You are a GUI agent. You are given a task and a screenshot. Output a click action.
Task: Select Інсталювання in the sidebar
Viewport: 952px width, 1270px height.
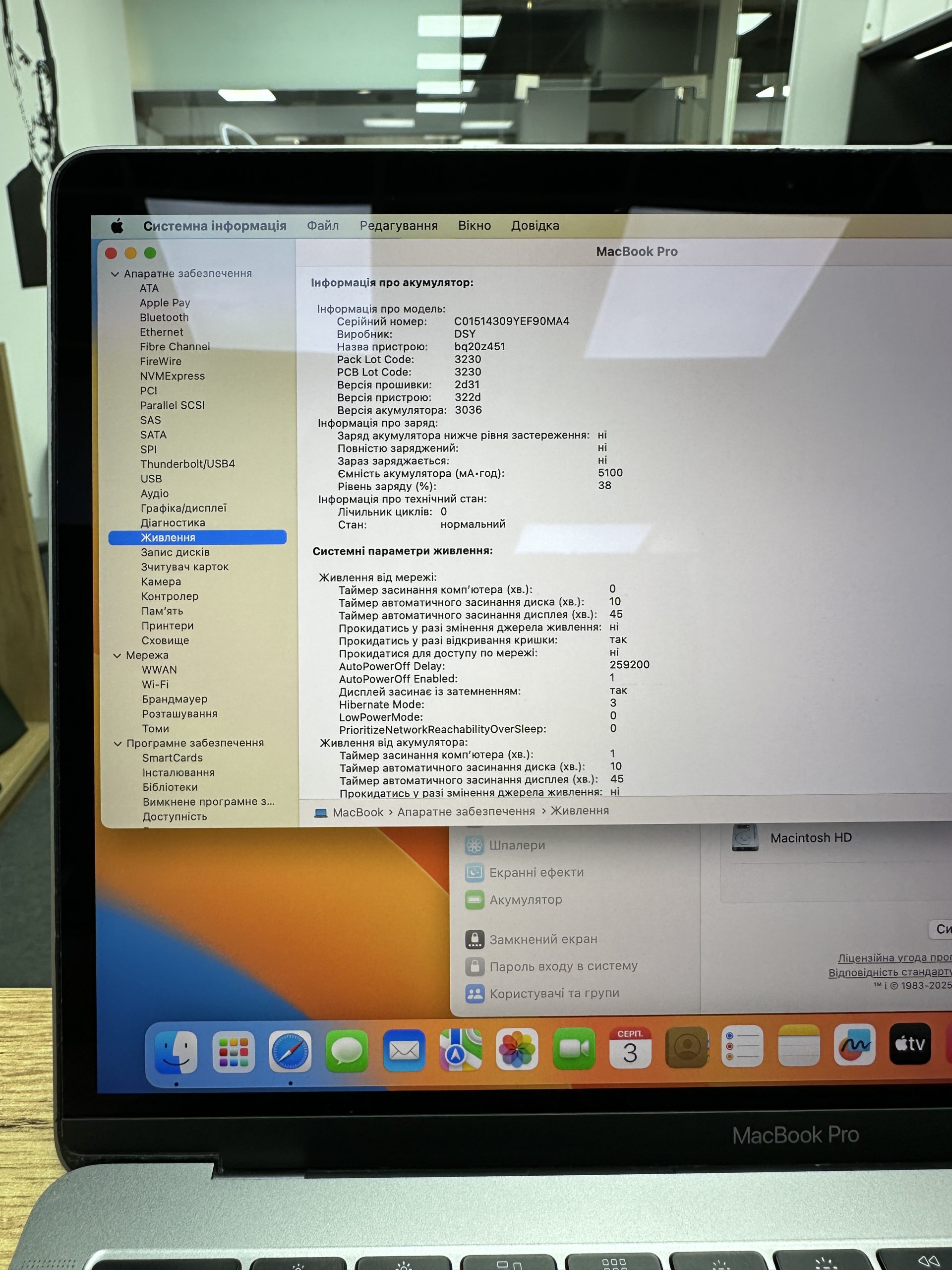click(178, 773)
